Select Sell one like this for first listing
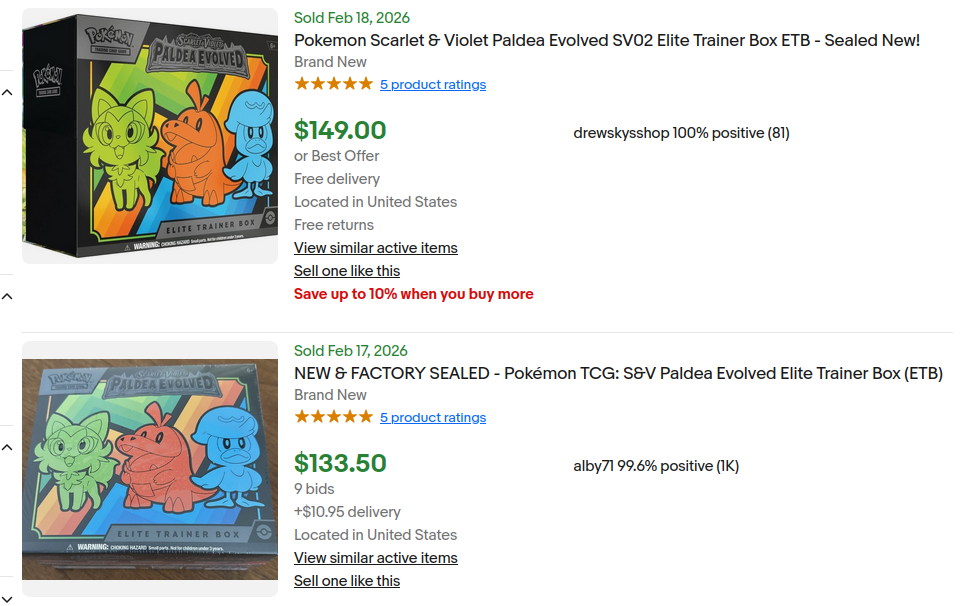The width and height of the screenshot is (974, 606). pyautogui.click(x=346, y=271)
